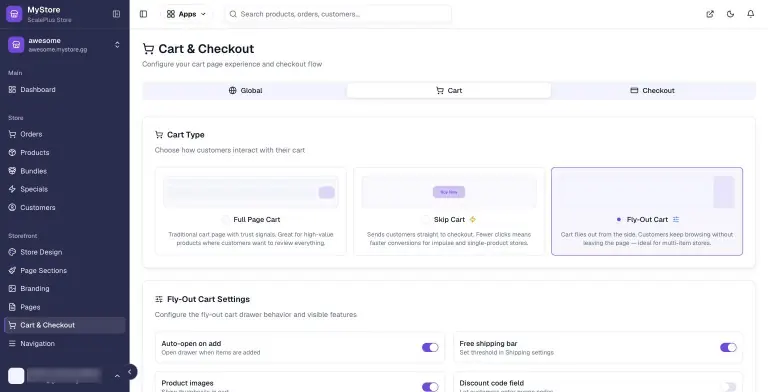Click the Products box icon
The height and width of the screenshot is (392, 768).
12,152
